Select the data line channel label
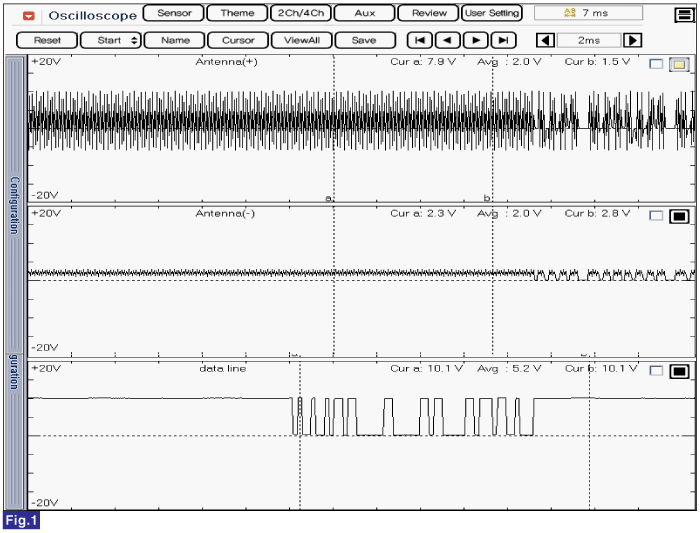700x533 pixels. (x=222, y=368)
